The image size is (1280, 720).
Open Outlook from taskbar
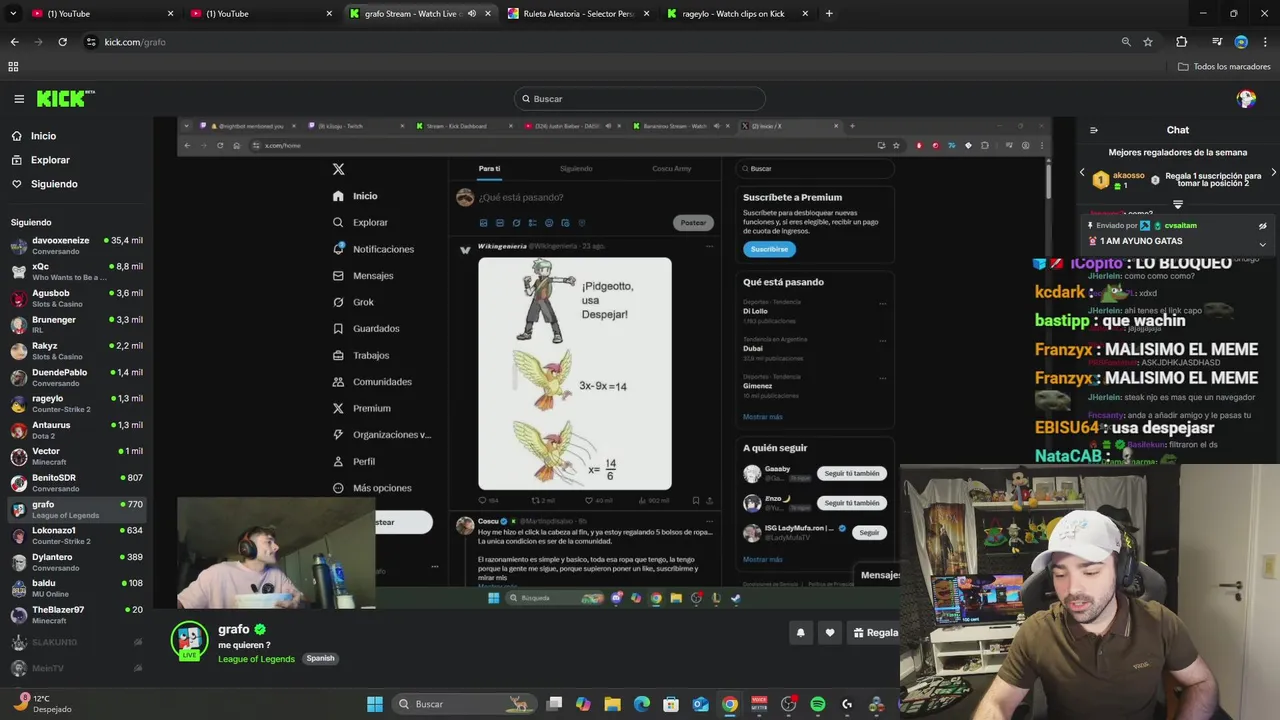tap(701, 704)
